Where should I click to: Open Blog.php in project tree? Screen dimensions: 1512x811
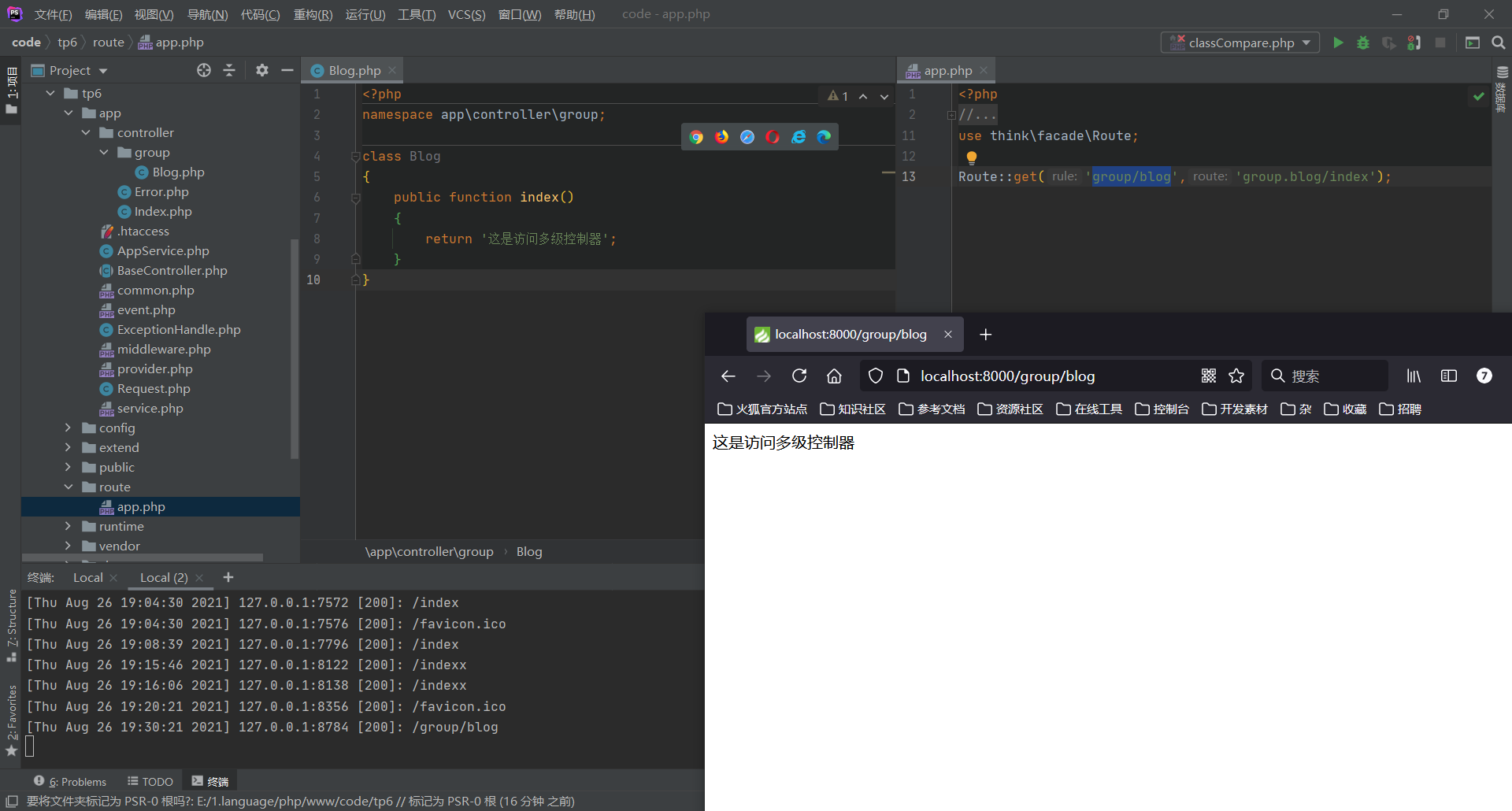169,172
